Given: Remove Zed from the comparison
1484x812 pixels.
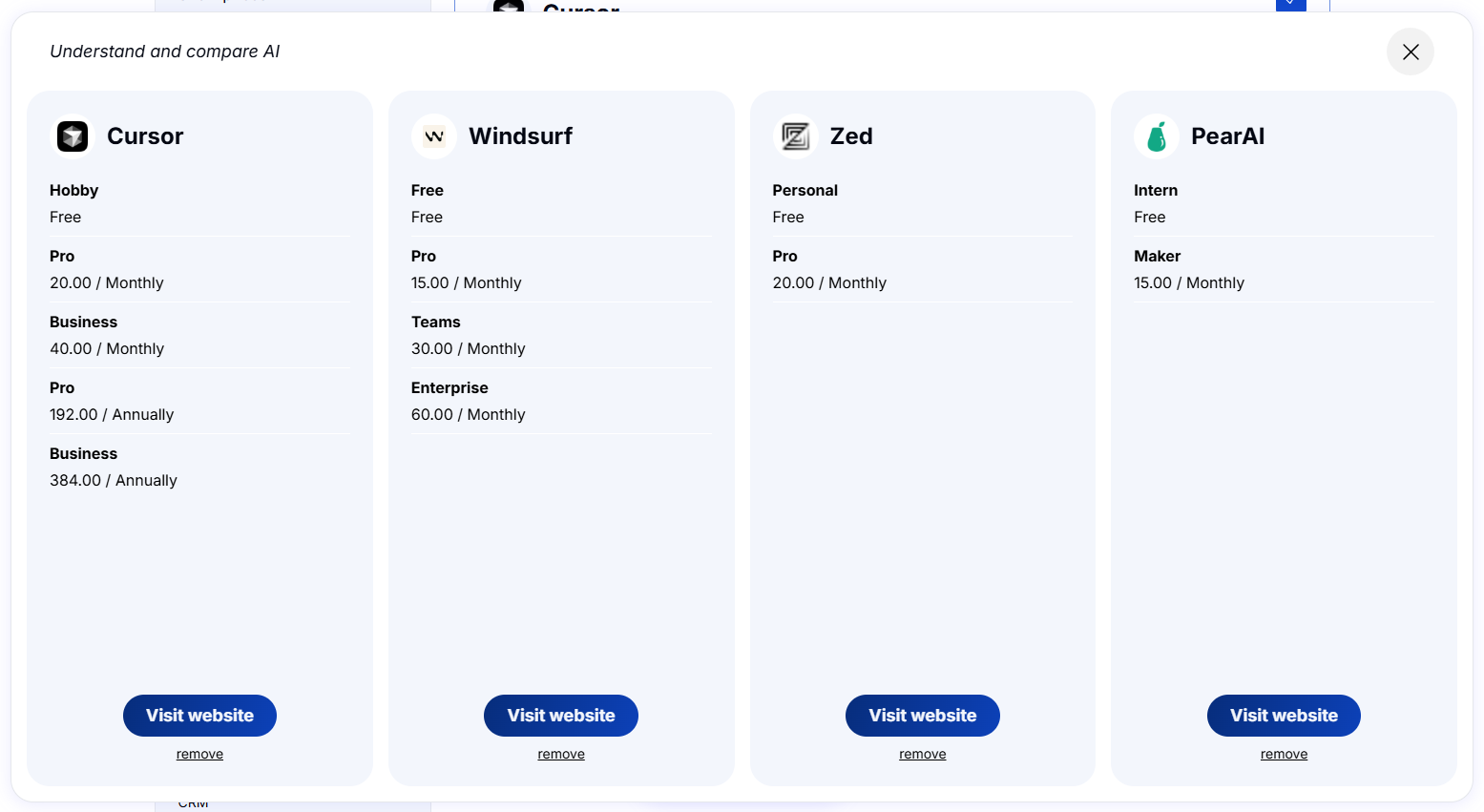Looking at the screenshot, I should pos(922,753).
